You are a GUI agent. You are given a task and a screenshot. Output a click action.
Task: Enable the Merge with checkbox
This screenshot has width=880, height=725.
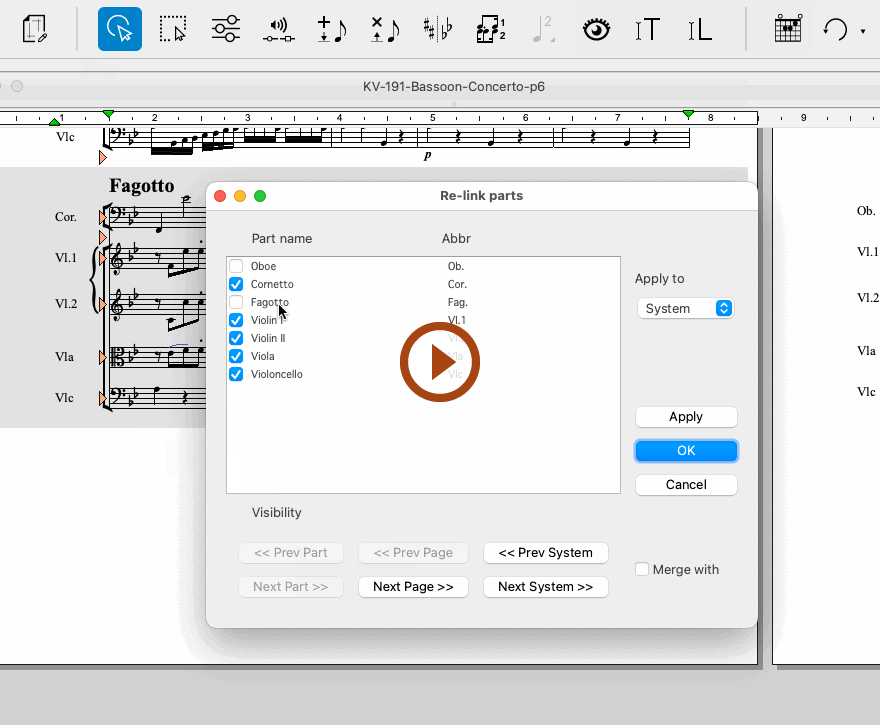(642, 569)
